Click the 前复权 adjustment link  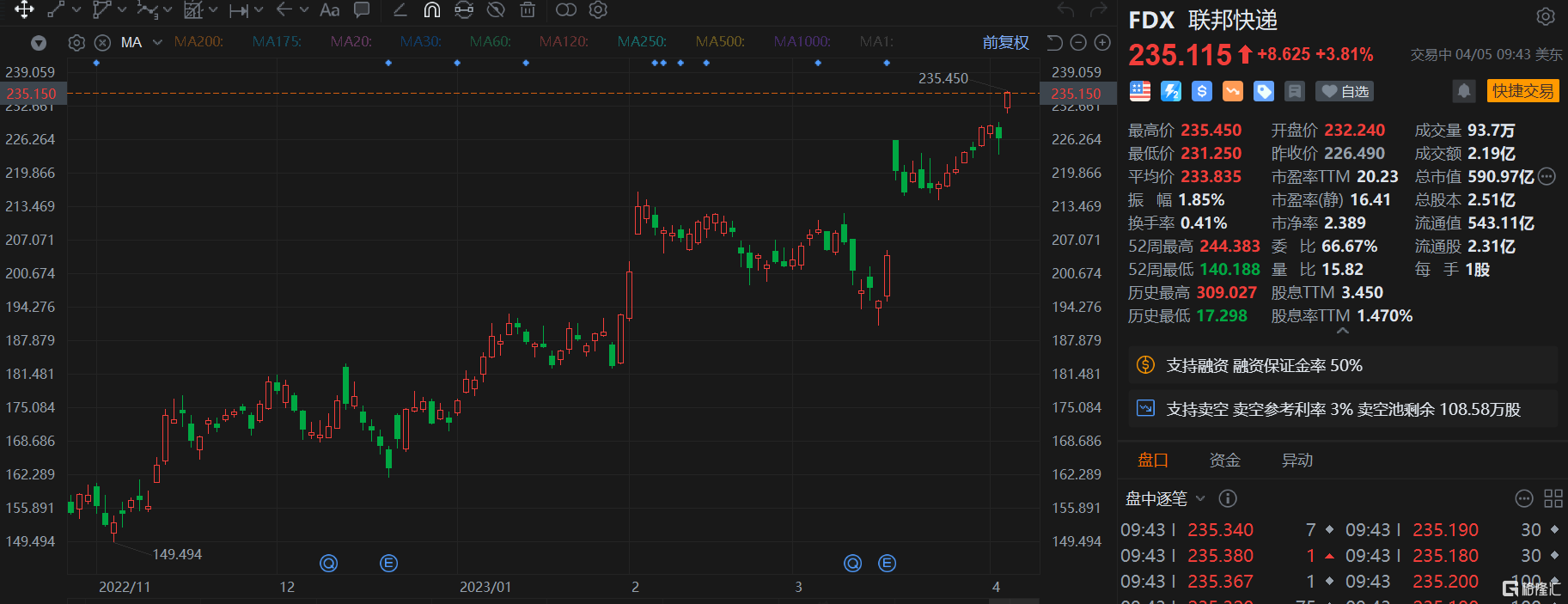pos(1005,43)
